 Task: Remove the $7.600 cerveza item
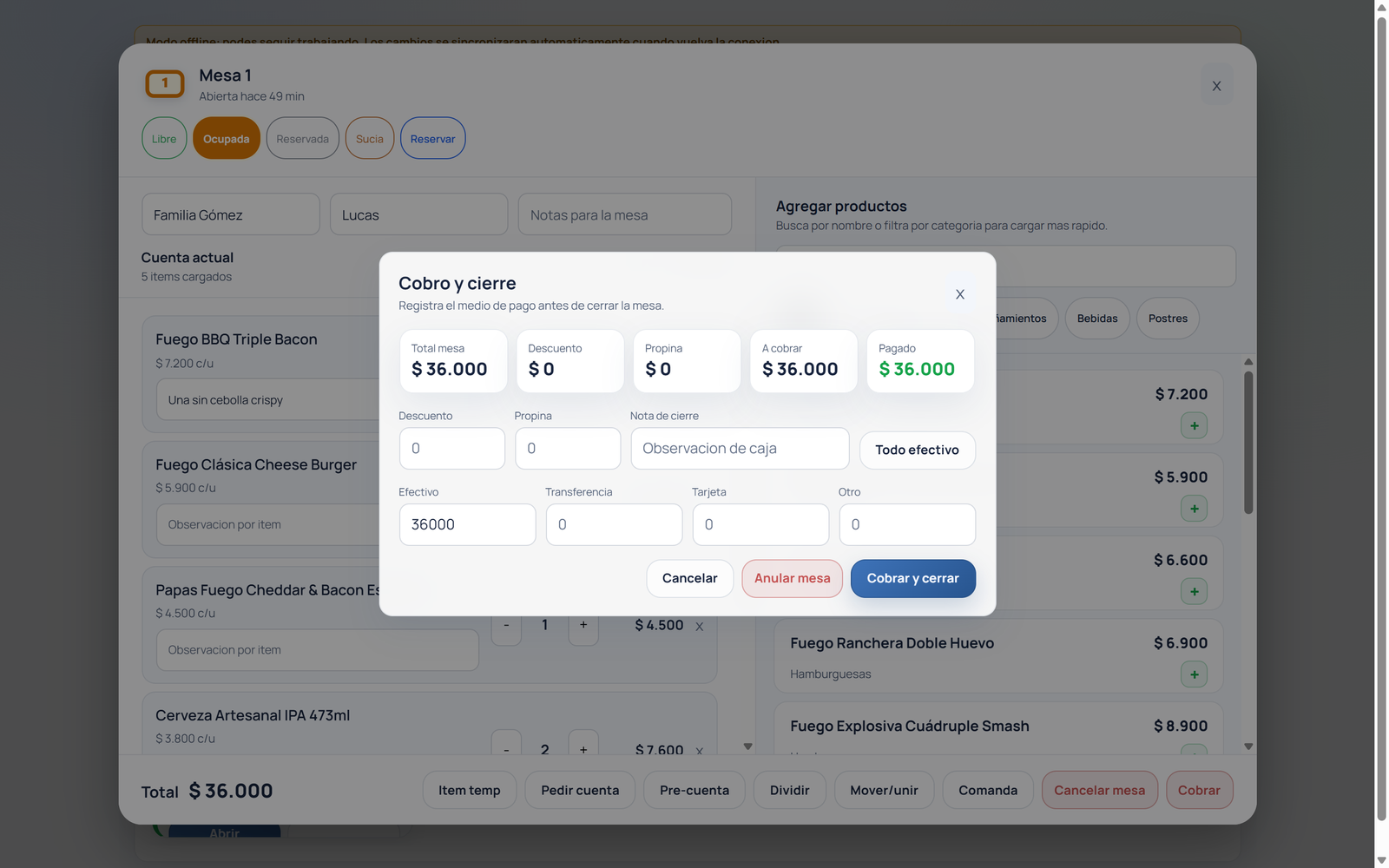pos(699,749)
